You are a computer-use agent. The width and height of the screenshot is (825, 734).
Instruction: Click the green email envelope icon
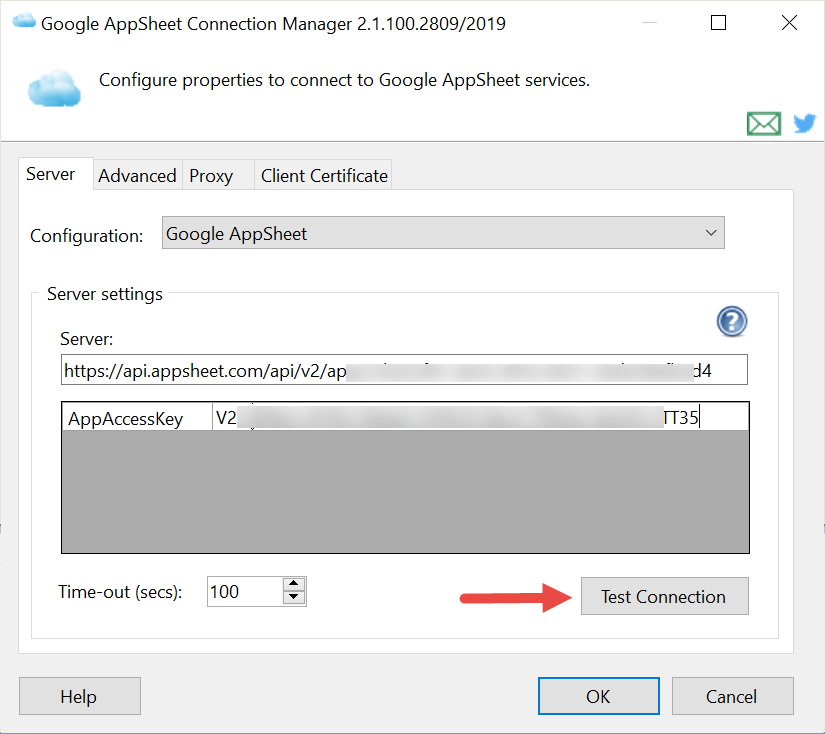tap(763, 124)
